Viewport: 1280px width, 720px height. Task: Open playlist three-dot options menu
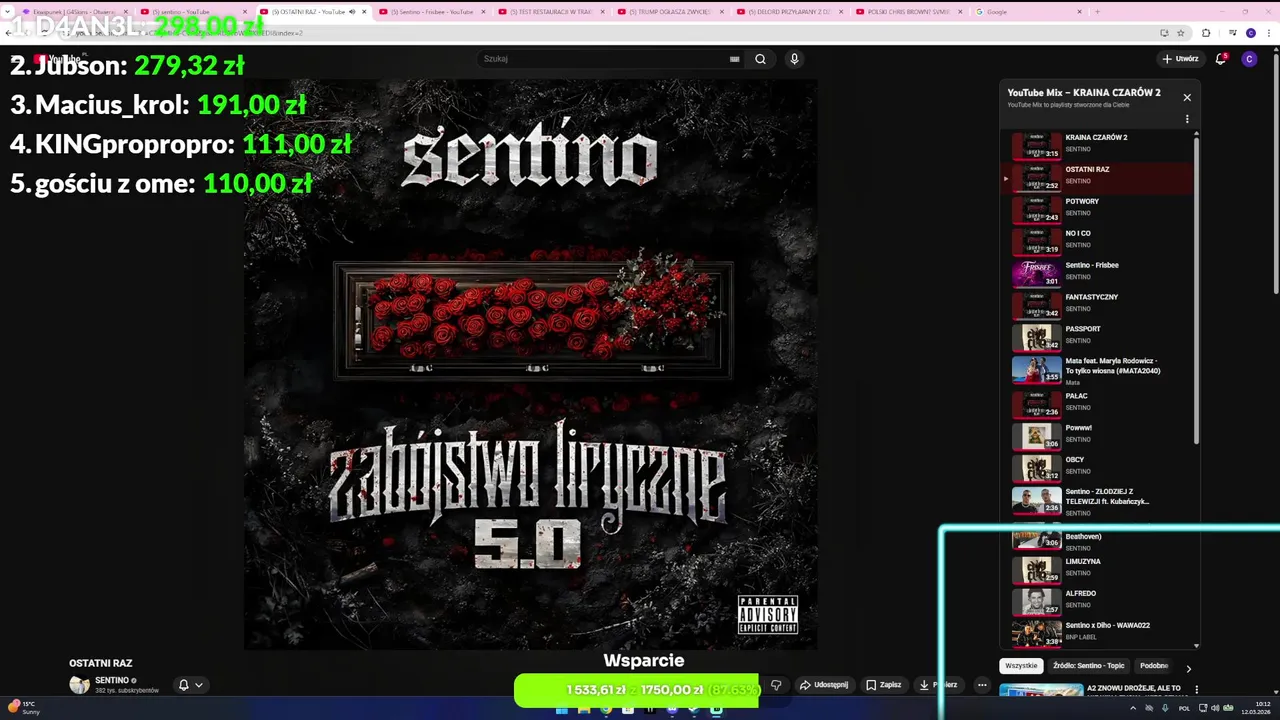click(x=1187, y=119)
